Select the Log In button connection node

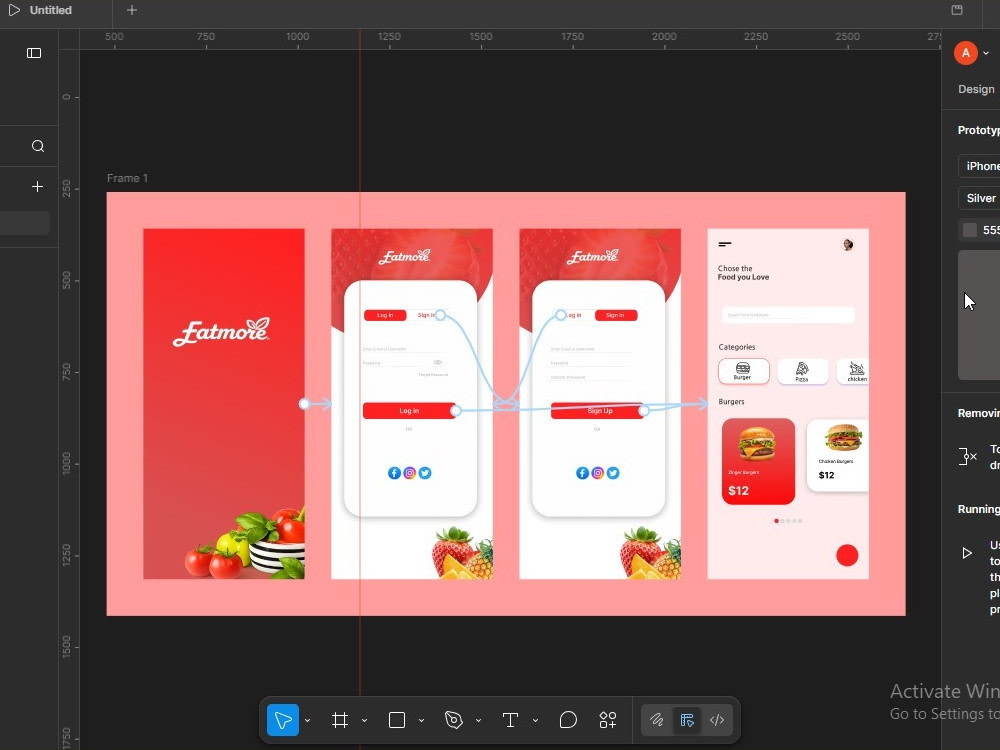[x=455, y=411]
